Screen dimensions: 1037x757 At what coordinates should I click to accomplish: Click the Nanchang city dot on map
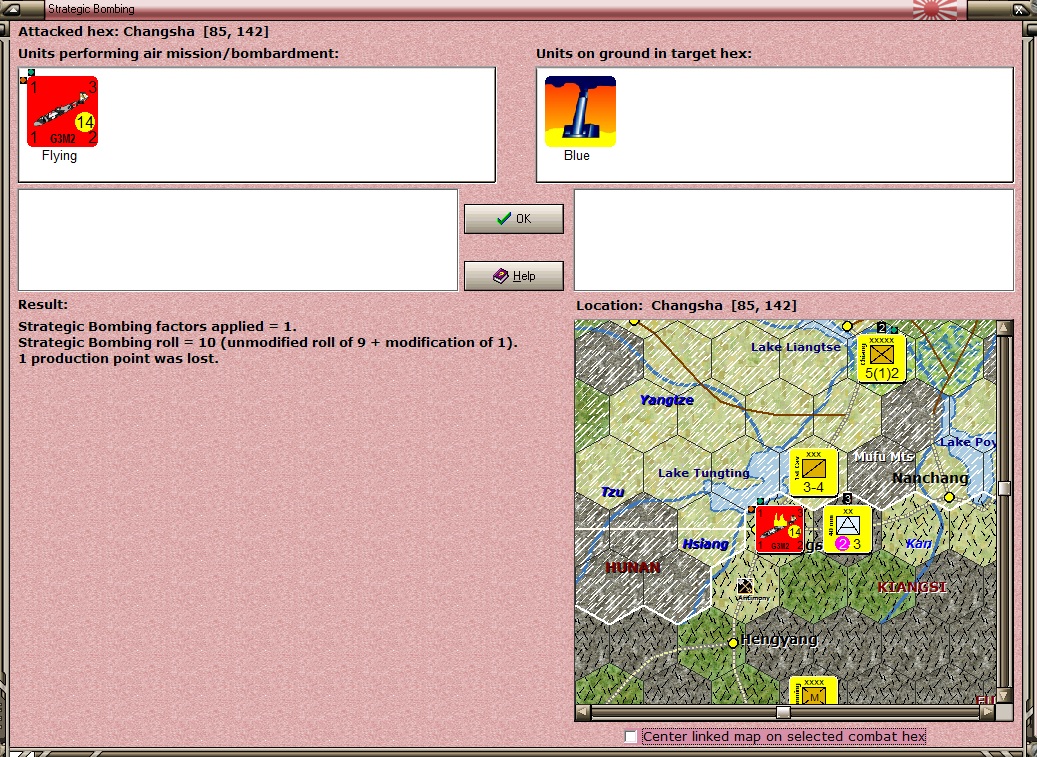949,497
